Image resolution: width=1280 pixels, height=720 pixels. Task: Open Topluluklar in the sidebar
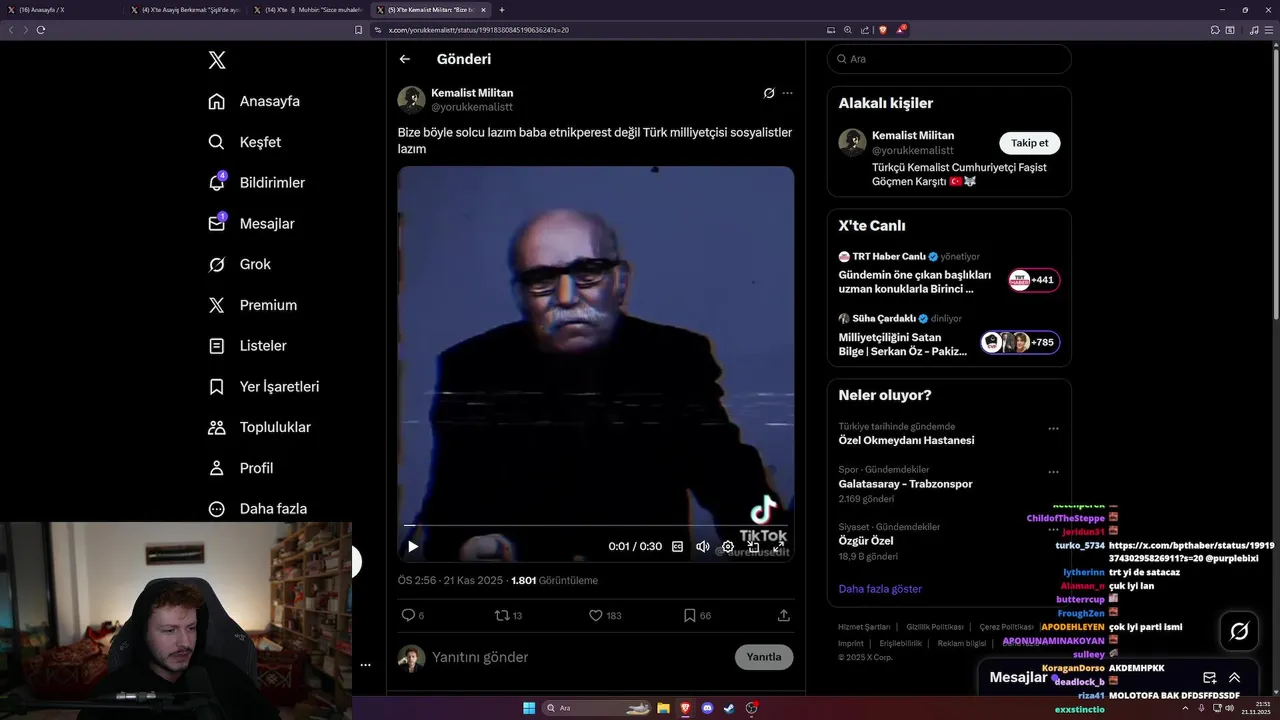(259, 427)
